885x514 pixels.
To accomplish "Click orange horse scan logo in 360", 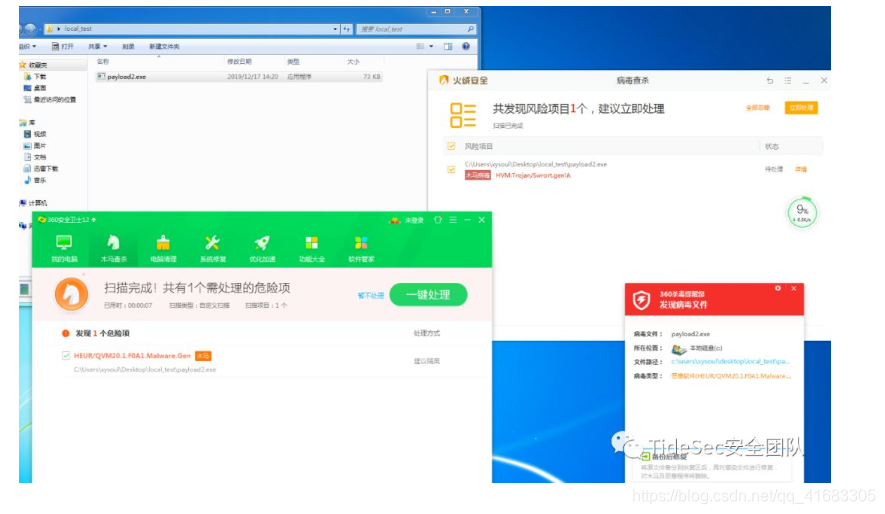I will 71,294.
